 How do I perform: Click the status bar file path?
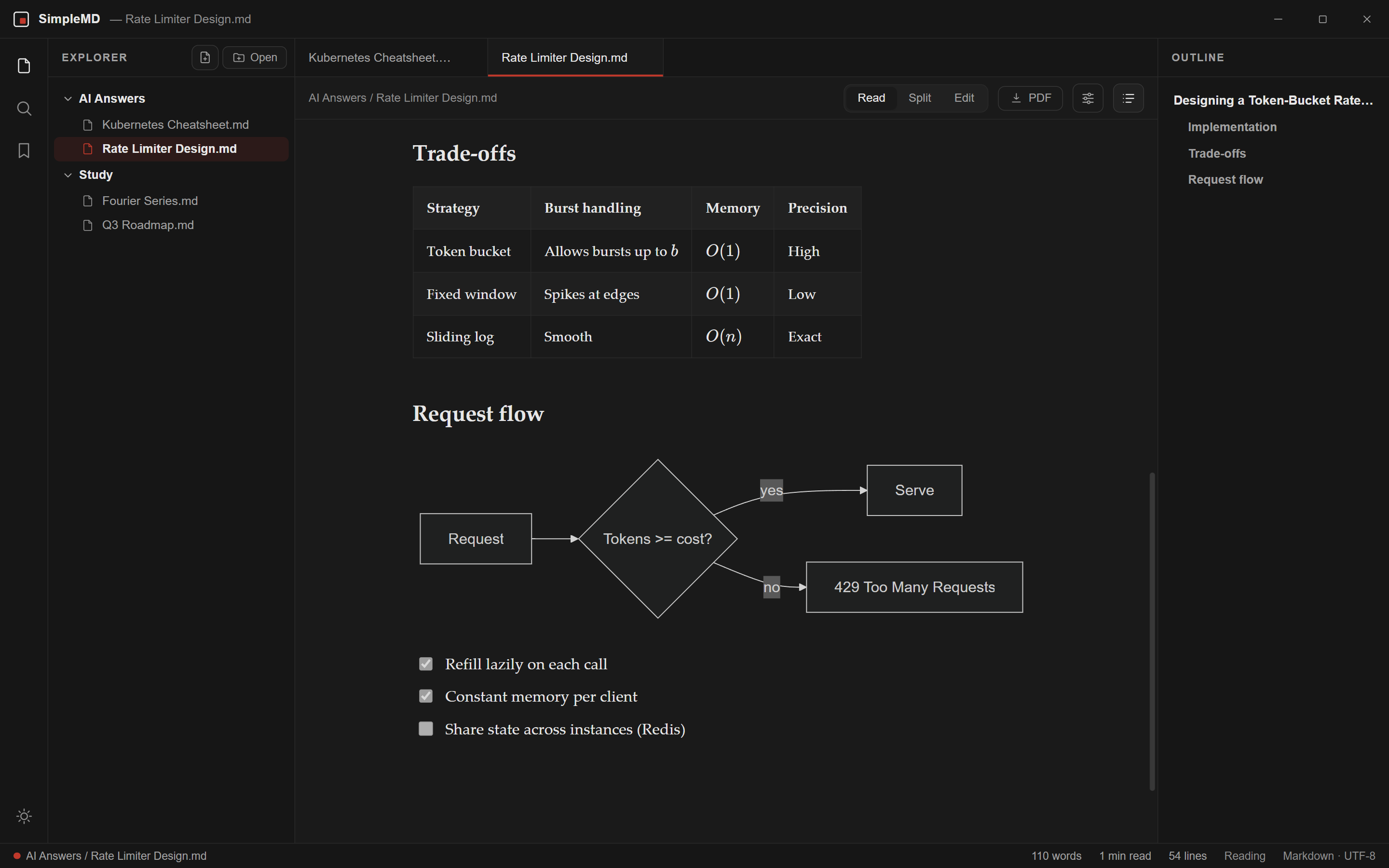[116, 856]
